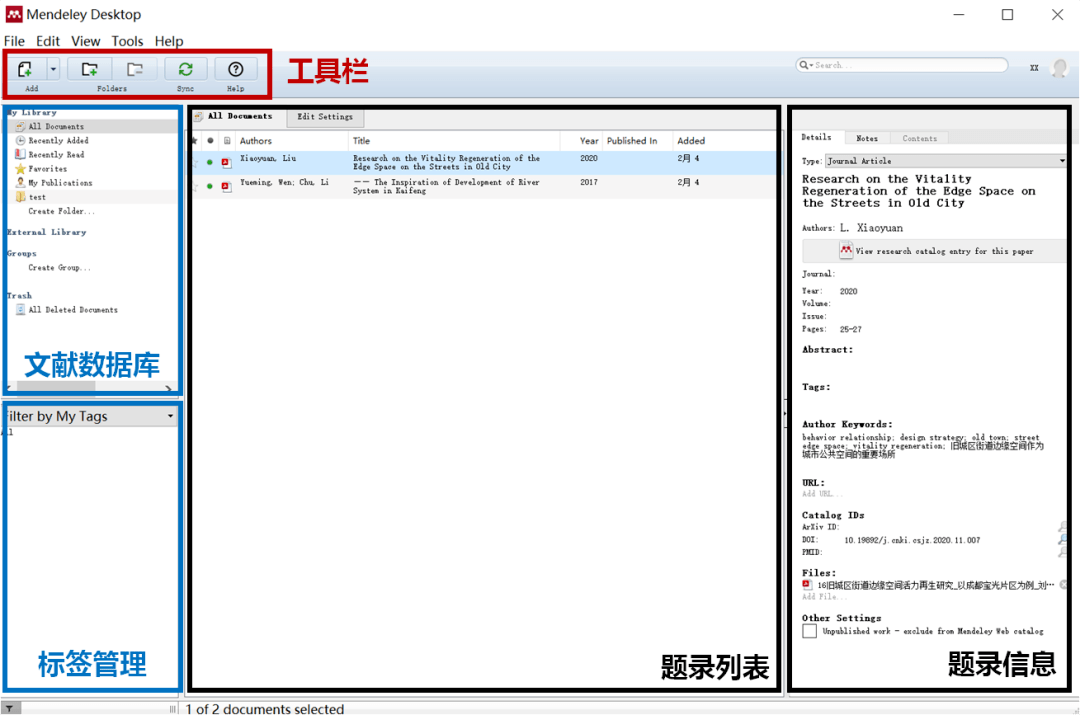Click the All Documents tab header

tap(240, 116)
